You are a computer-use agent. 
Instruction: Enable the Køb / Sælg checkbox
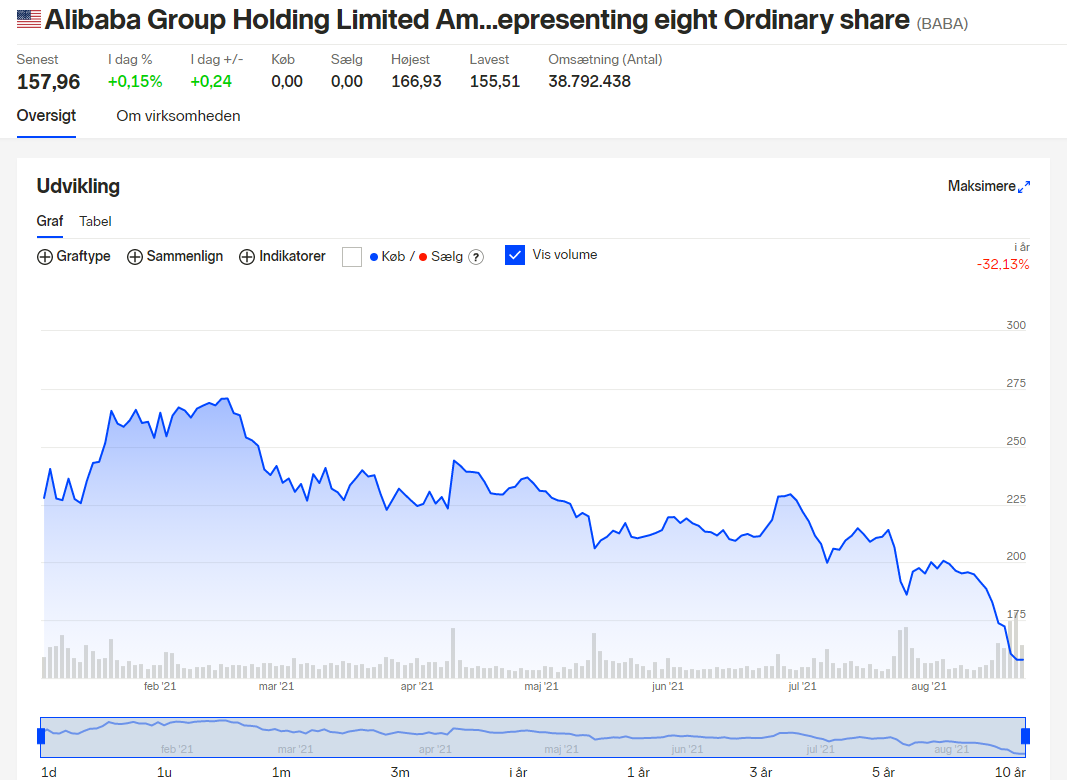(x=352, y=257)
